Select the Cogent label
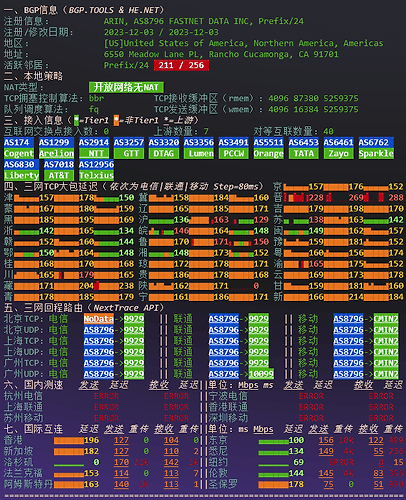Screen dimensions: 406x500 click(19, 153)
